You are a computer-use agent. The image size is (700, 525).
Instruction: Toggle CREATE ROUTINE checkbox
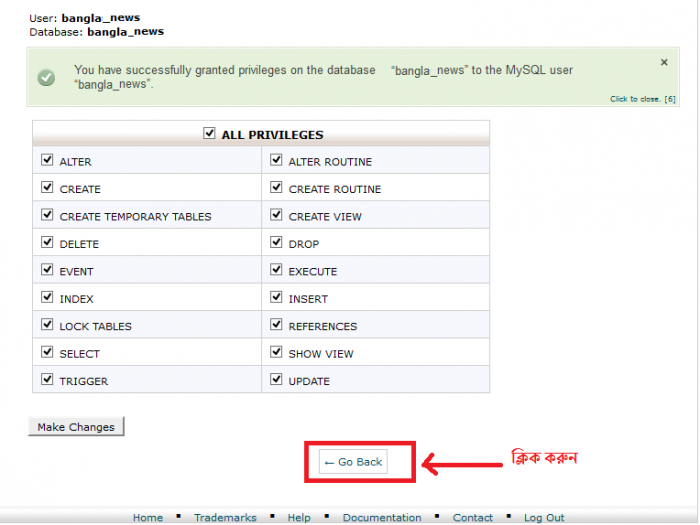(276, 187)
